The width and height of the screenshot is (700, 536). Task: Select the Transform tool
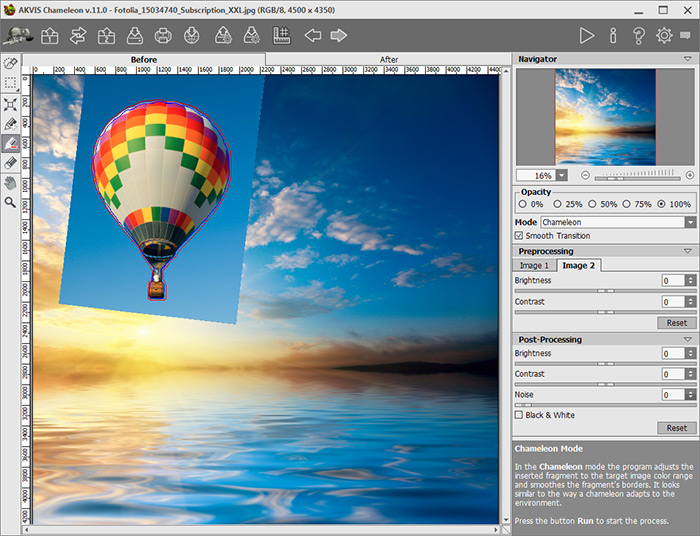pos(10,104)
